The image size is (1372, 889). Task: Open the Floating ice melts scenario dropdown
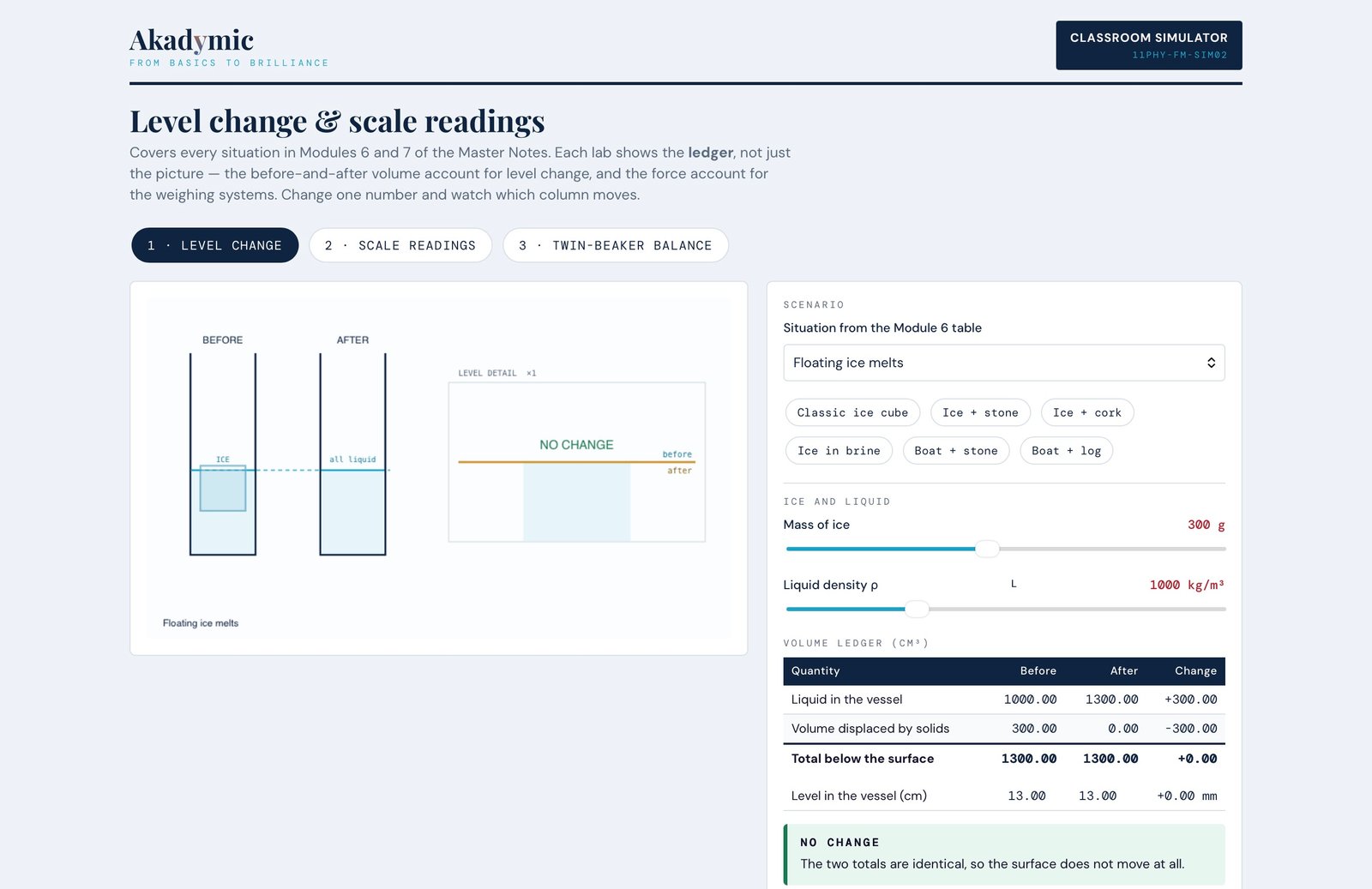pyautogui.click(x=1003, y=363)
